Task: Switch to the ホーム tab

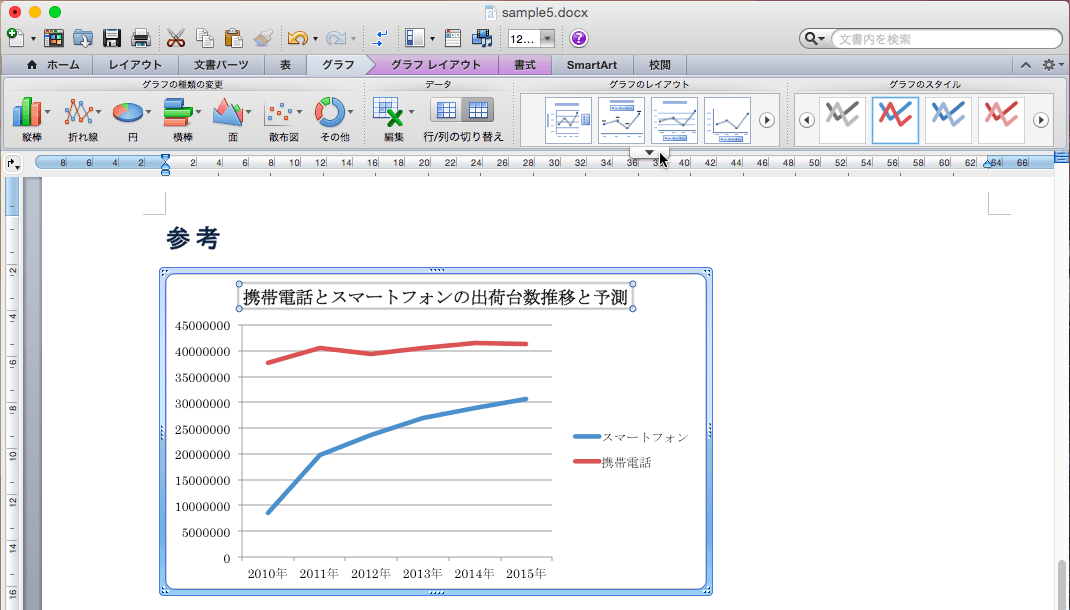Action: 53,65
